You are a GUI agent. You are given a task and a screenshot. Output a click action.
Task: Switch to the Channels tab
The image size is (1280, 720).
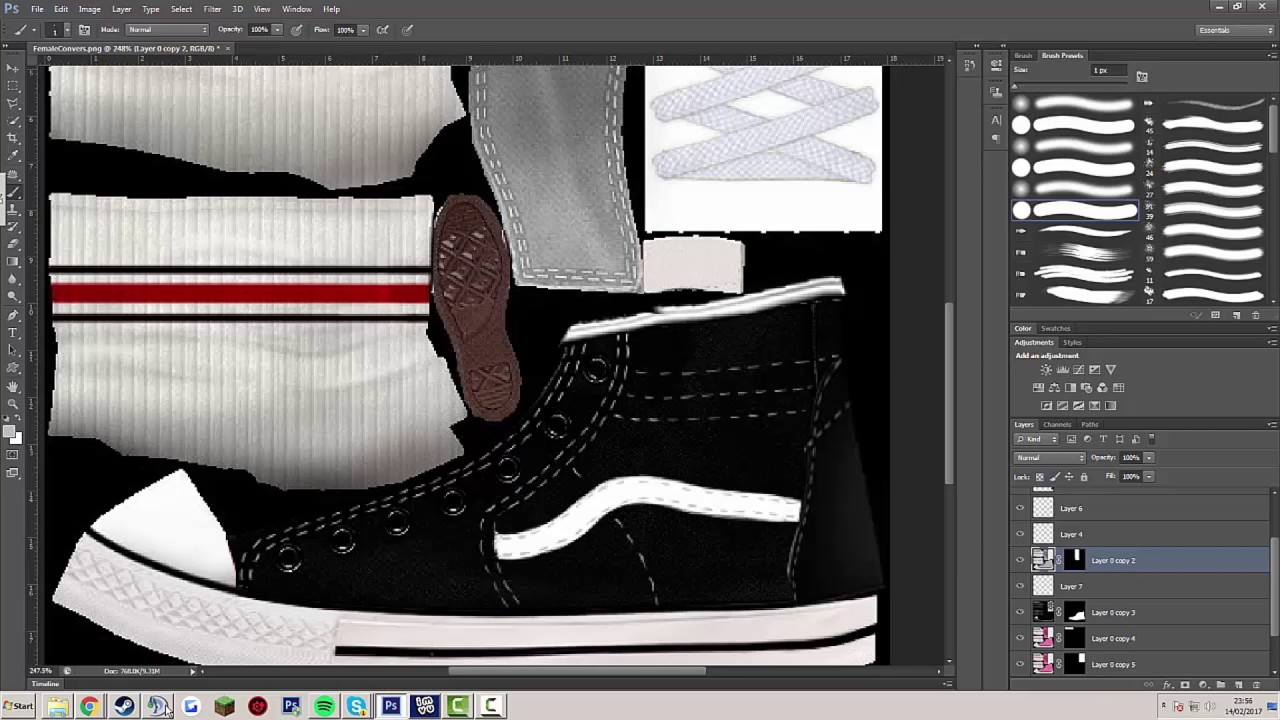click(1057, 425)
